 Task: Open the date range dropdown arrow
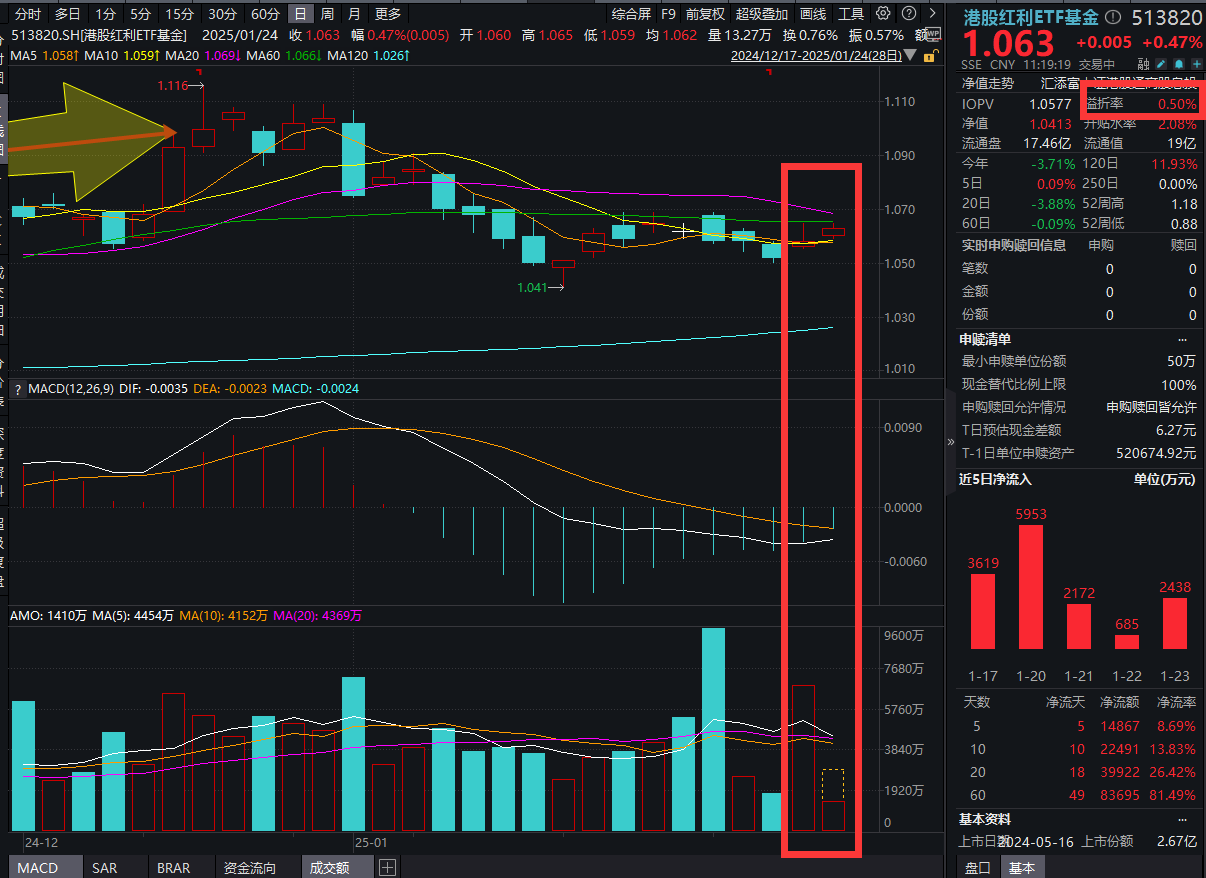[x=909, y=55]
